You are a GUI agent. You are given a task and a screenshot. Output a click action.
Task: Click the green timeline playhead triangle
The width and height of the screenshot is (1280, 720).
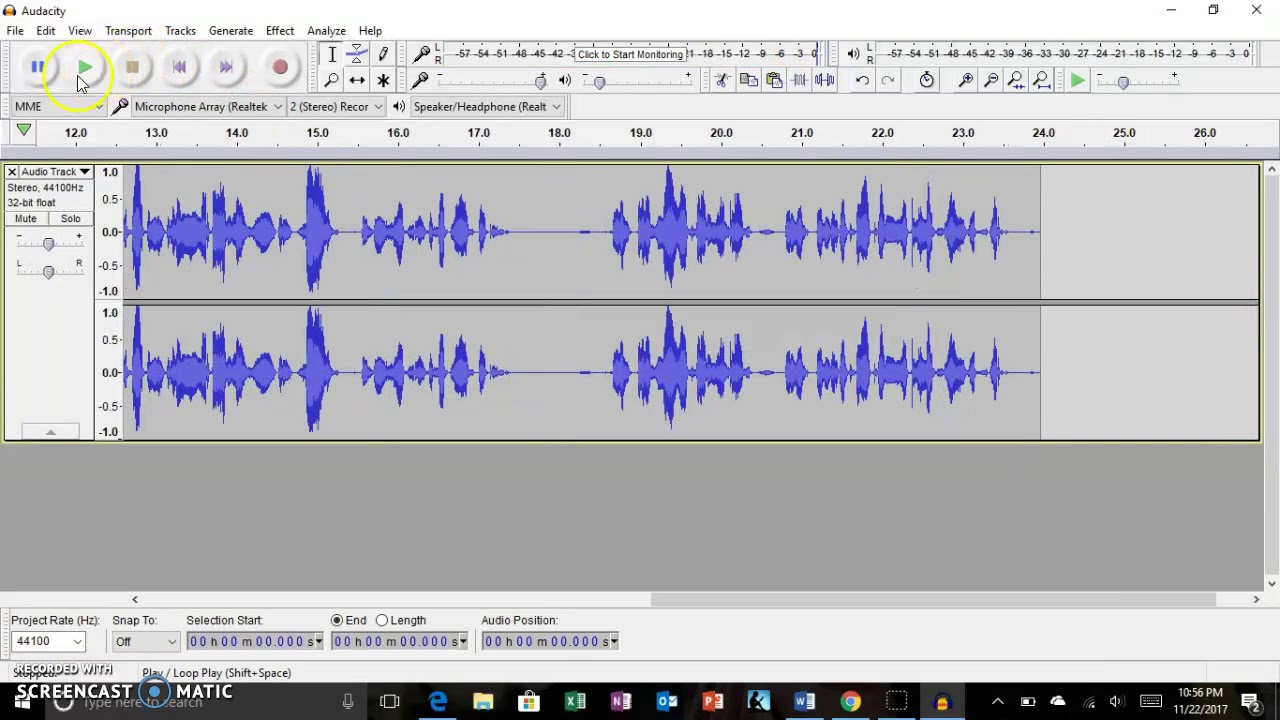[23, 131]
